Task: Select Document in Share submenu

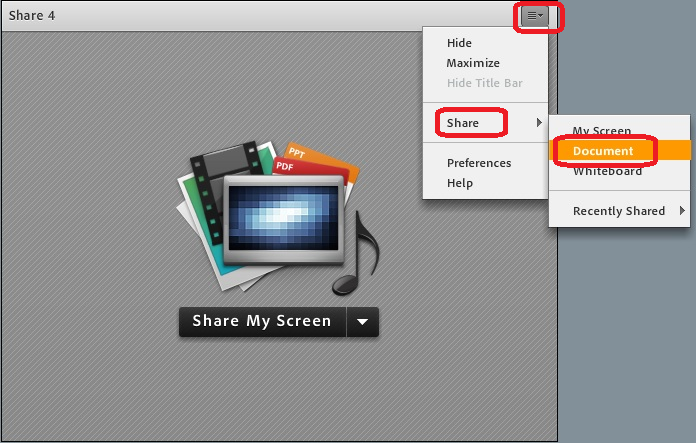Action: tap(620, 150)
